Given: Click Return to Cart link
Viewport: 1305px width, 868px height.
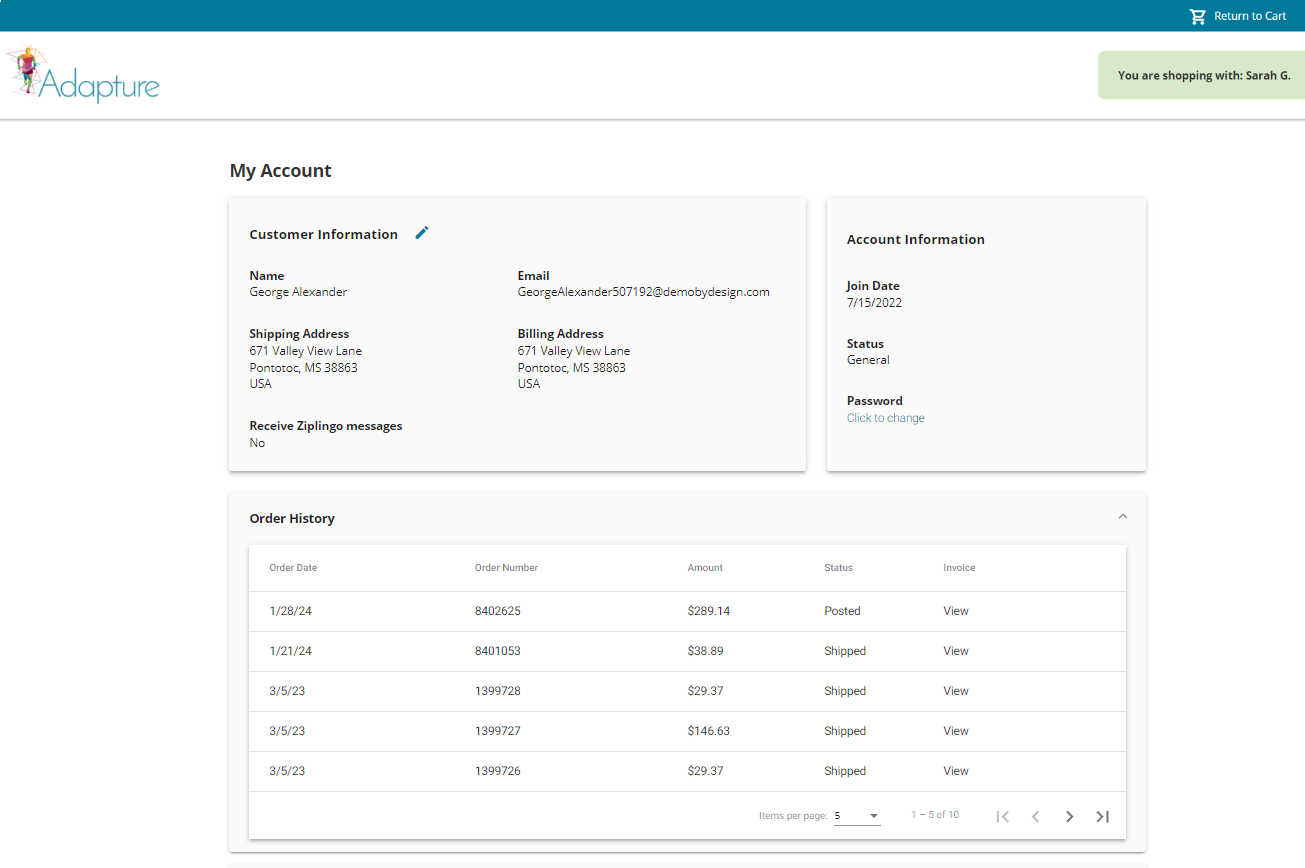Looking at the screenshot, I should pos(1250,16).
